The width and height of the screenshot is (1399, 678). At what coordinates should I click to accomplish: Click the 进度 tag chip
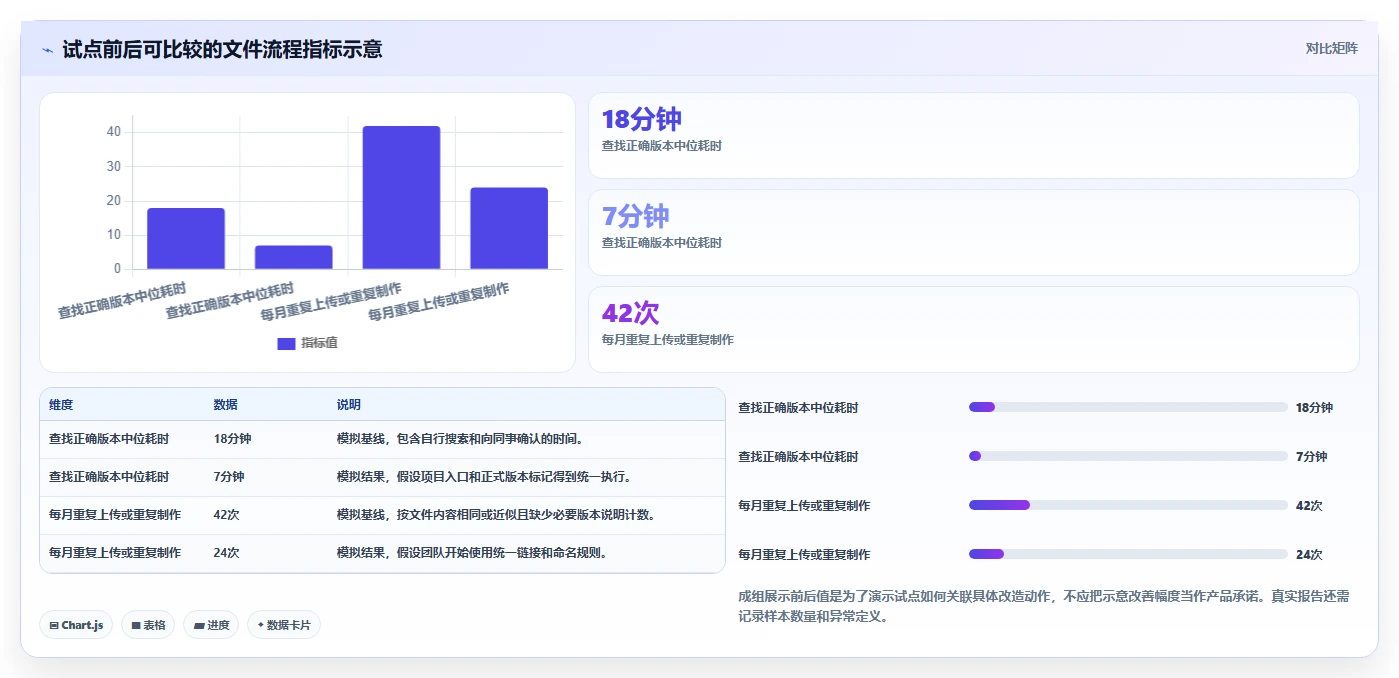click(x=211, y=625)
